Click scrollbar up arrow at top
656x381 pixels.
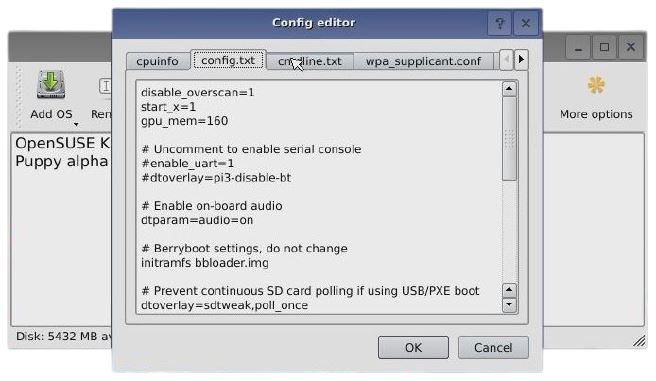tap(509, 89)
